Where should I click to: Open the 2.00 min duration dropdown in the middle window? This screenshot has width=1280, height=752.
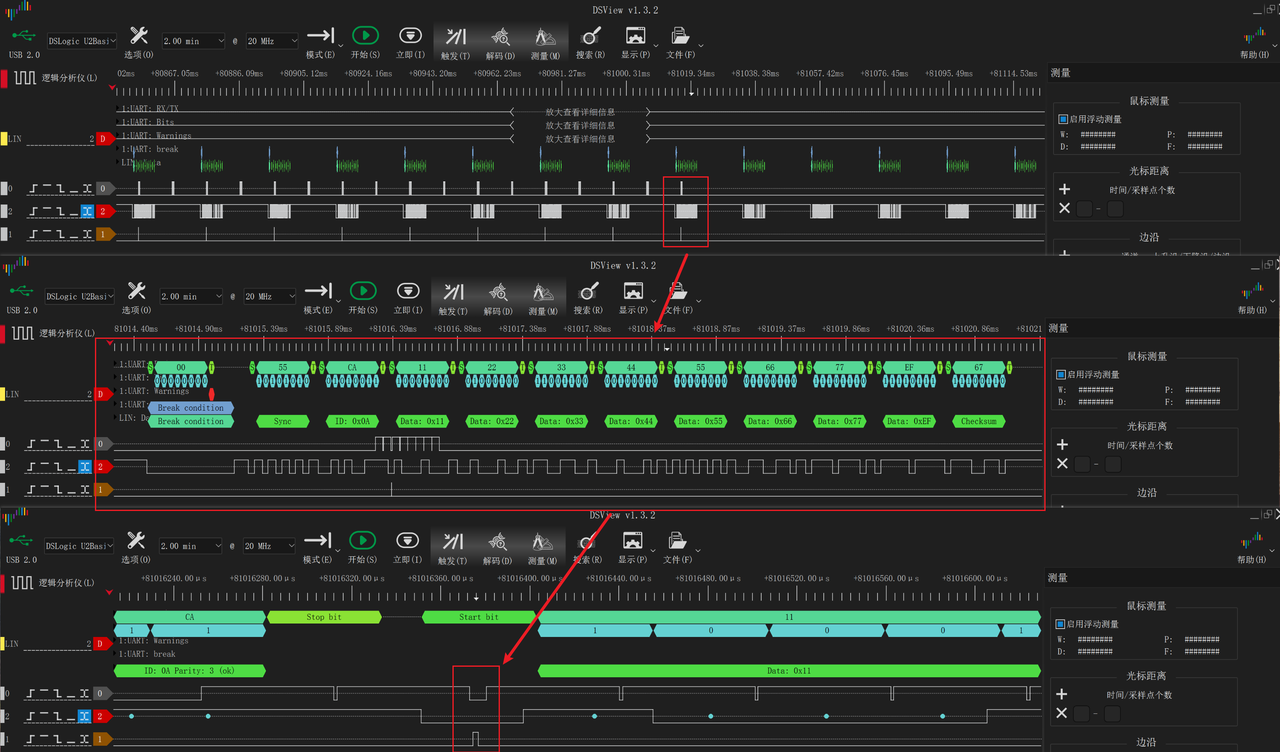[x=193, y=297]
